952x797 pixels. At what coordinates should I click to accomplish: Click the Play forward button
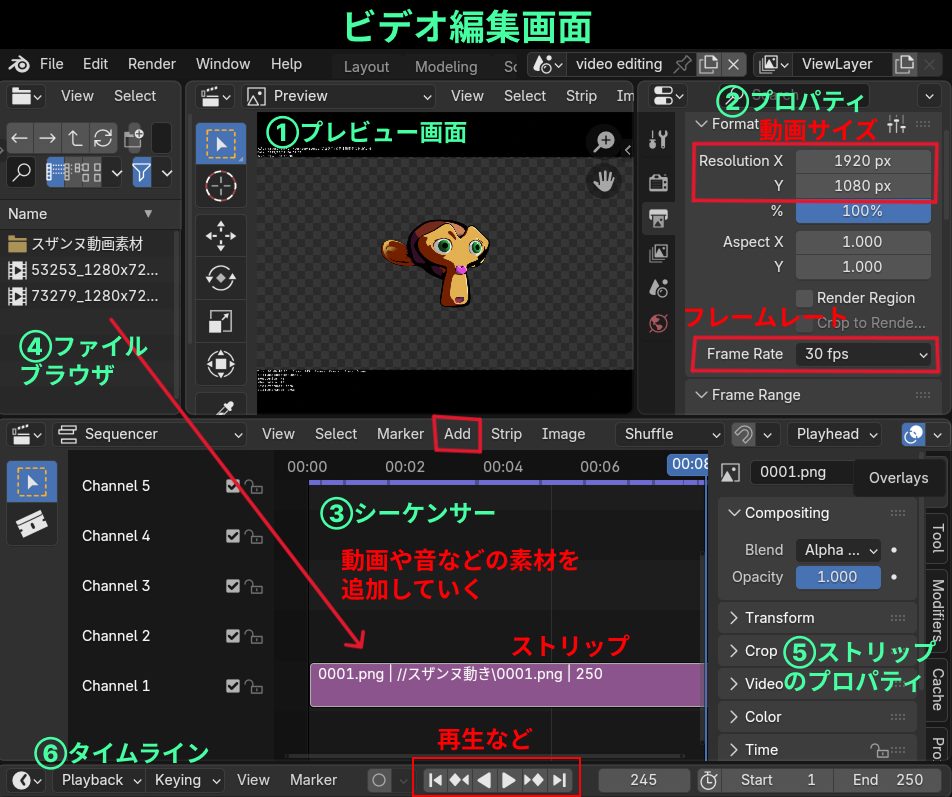tap(508, 780)
